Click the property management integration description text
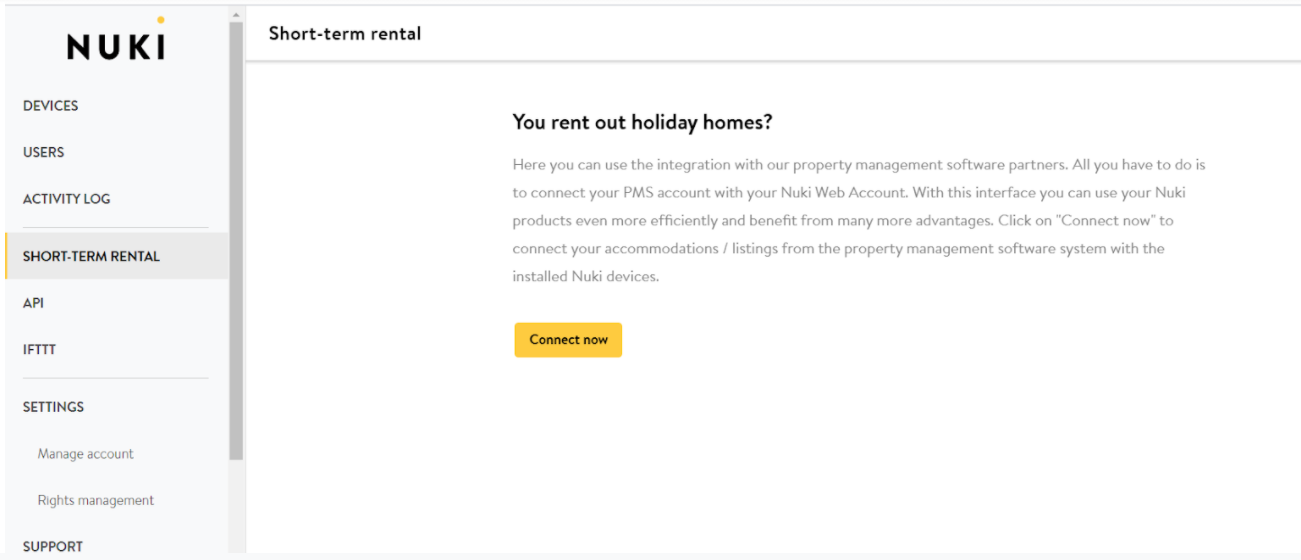Screen dimensions: 1301x560 (858, 220)
